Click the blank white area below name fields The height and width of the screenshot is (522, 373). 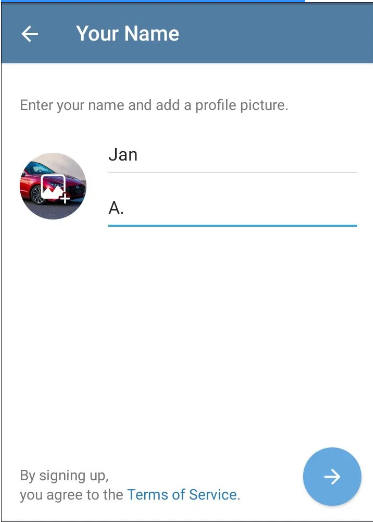(x=187, y=333)
